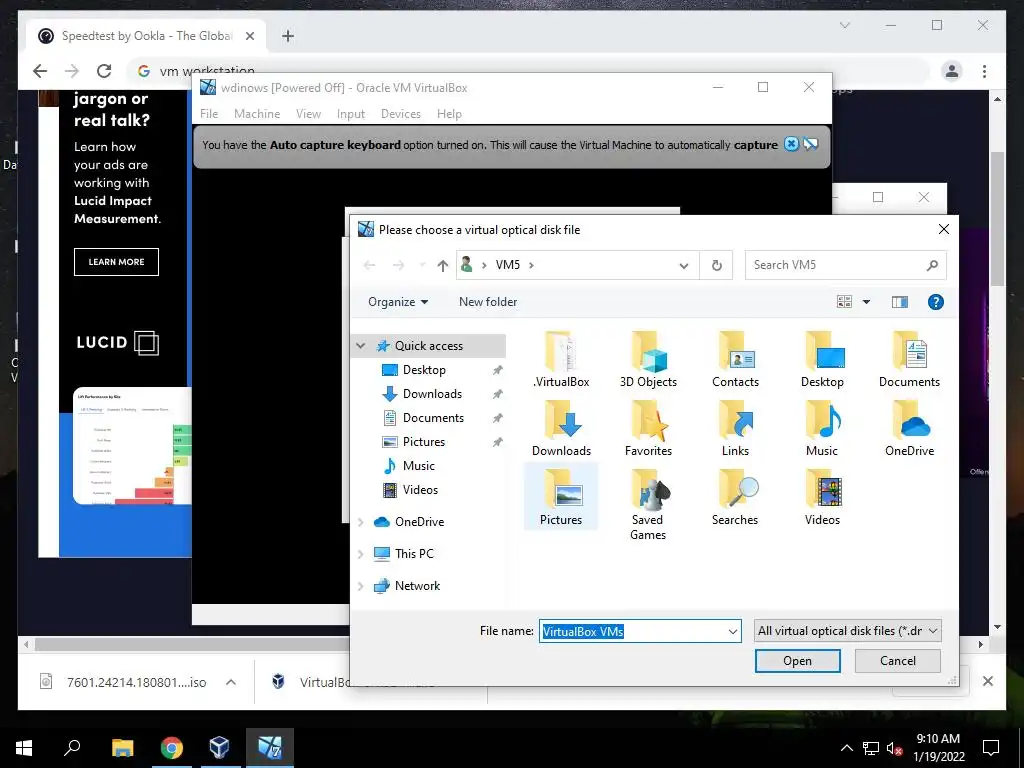Open the view options dropdown arrow
The width and height of the screenshot is (1024, 768).
click(x=866, y=302)
